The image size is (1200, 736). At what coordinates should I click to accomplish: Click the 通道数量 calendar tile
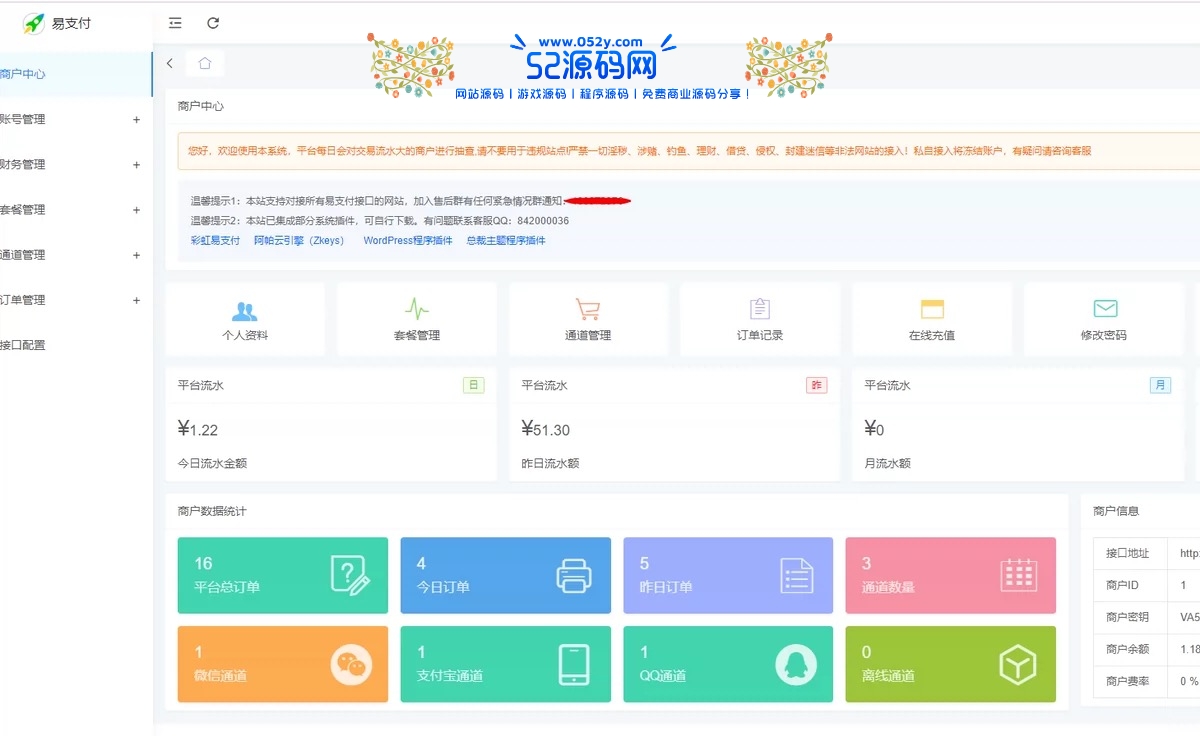[x=951, y=575]
